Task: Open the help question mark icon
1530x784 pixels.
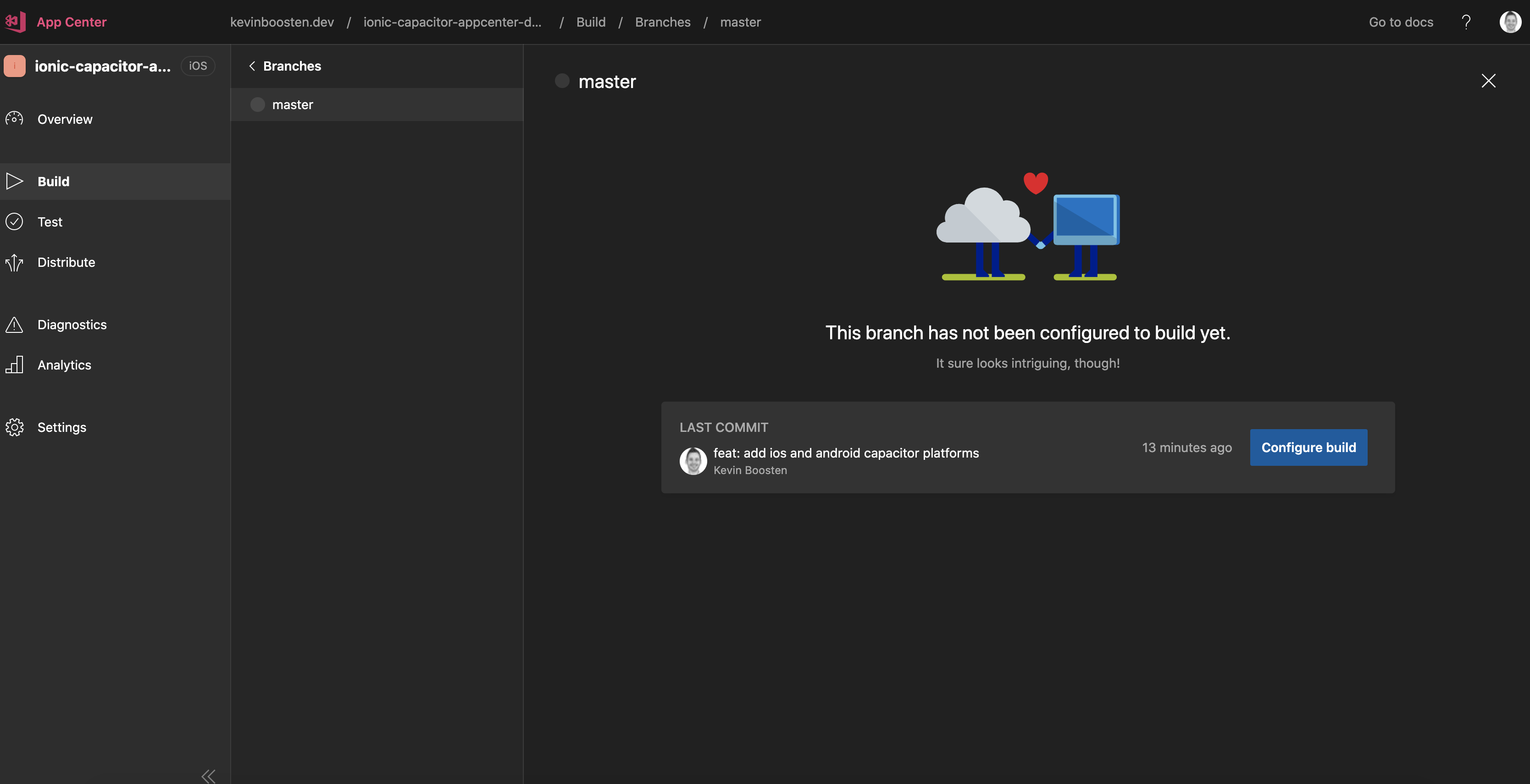Action: [x=1466, y=22]
